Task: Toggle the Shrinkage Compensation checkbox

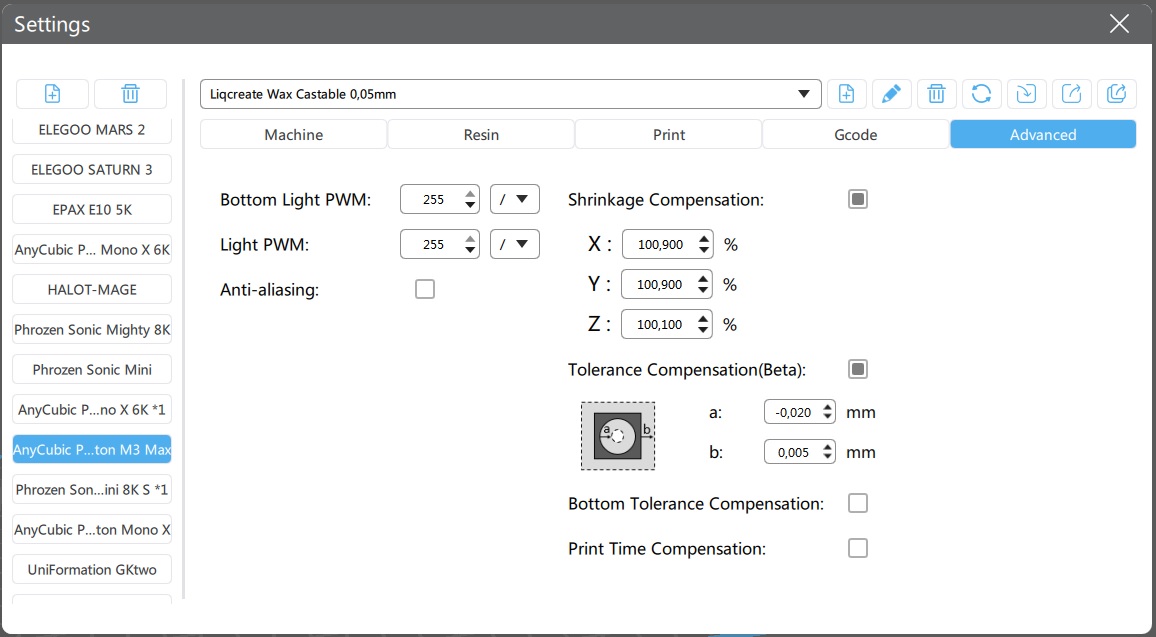Action: point(857,199)
